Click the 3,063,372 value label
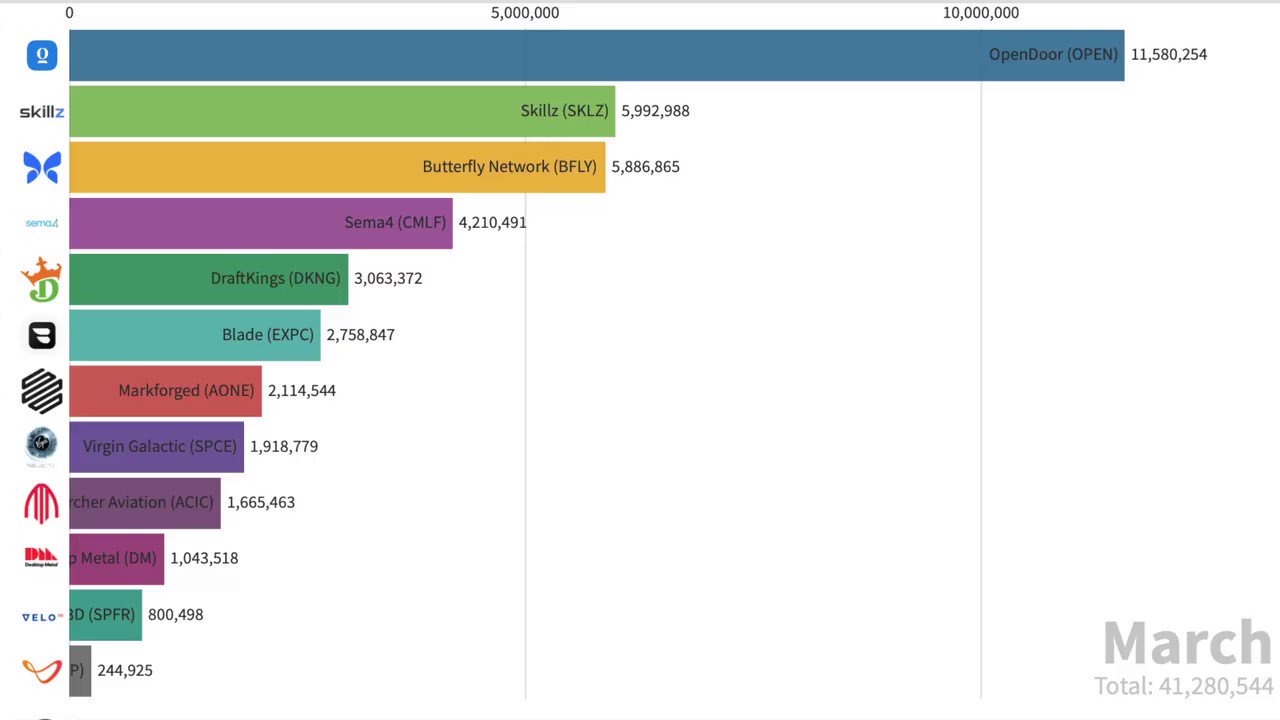This screenshot has height=720, width=1280. (x=388, y=279)
